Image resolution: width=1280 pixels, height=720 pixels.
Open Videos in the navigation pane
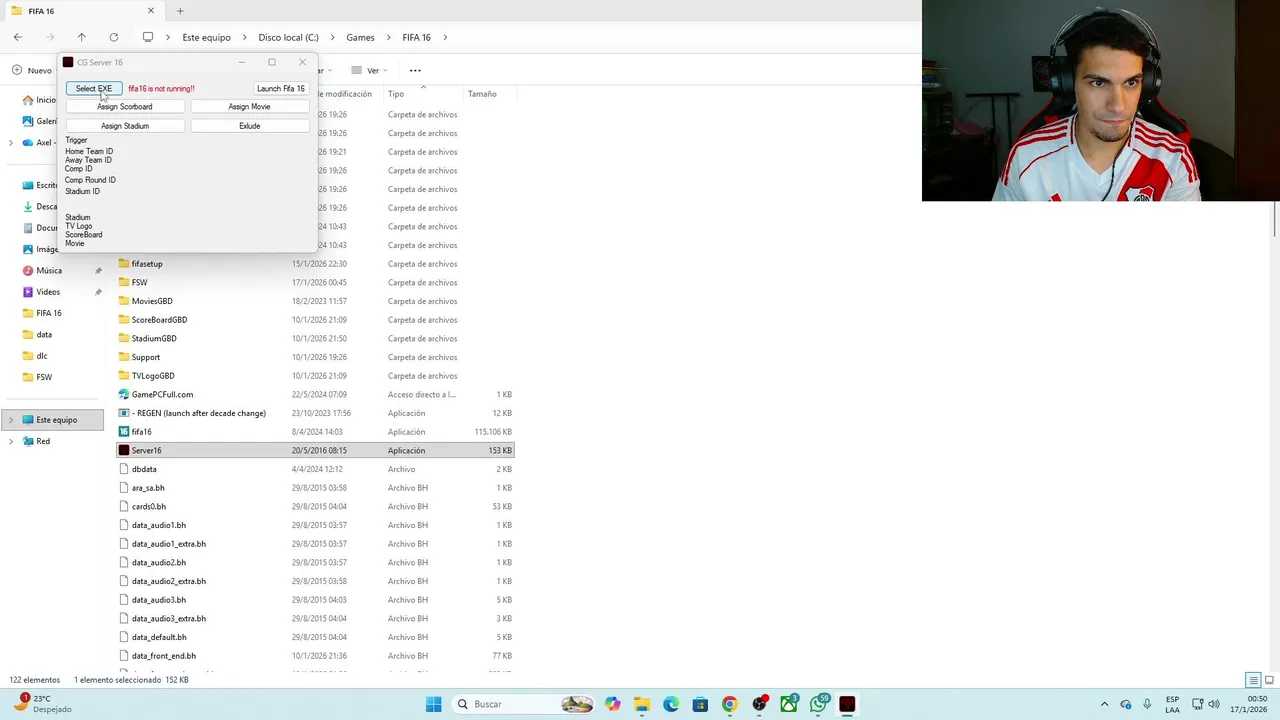[48, 292]
